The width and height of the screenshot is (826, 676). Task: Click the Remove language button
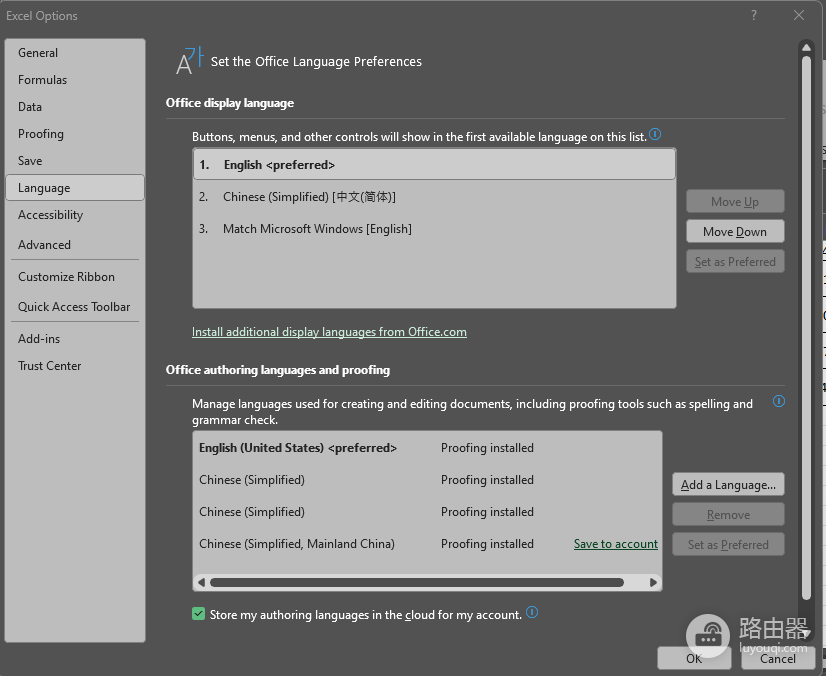(728, 514)
